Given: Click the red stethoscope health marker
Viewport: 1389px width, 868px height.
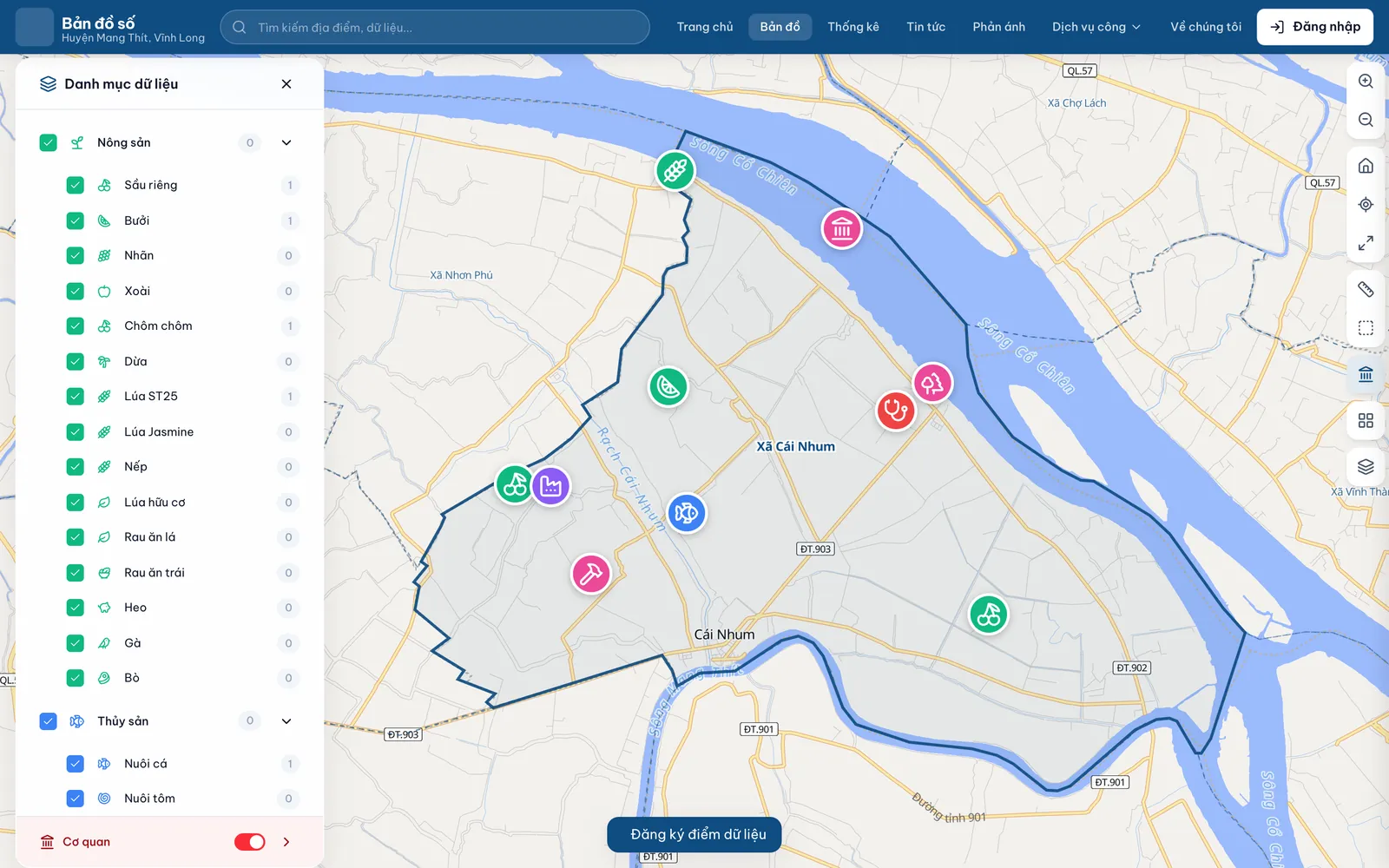Looking at the screenshot, I should [896, 410].
